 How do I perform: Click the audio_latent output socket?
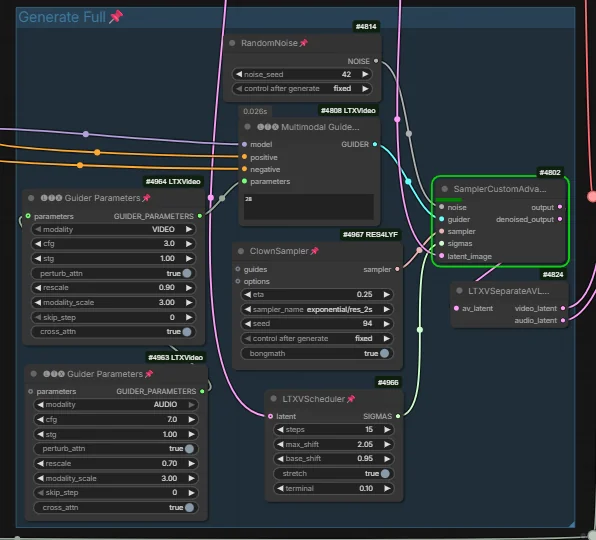coord(563,320)
